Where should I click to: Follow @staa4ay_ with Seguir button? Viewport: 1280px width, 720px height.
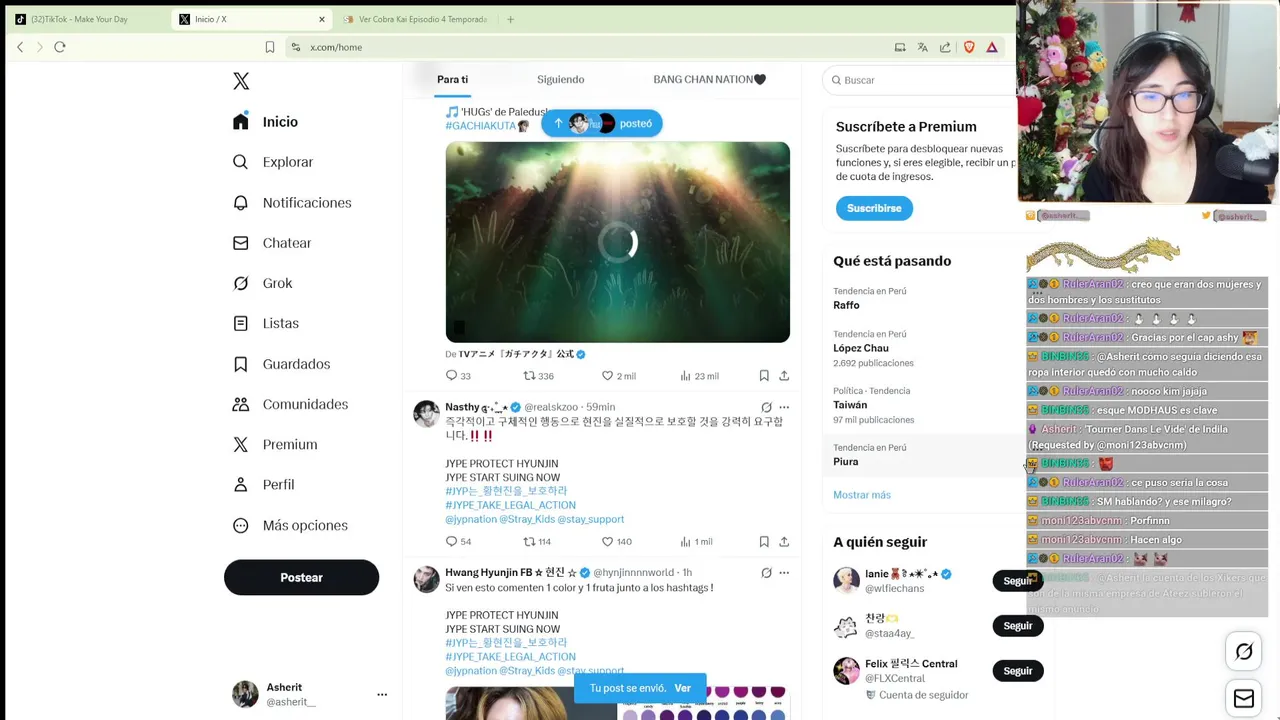point(1017,626)
